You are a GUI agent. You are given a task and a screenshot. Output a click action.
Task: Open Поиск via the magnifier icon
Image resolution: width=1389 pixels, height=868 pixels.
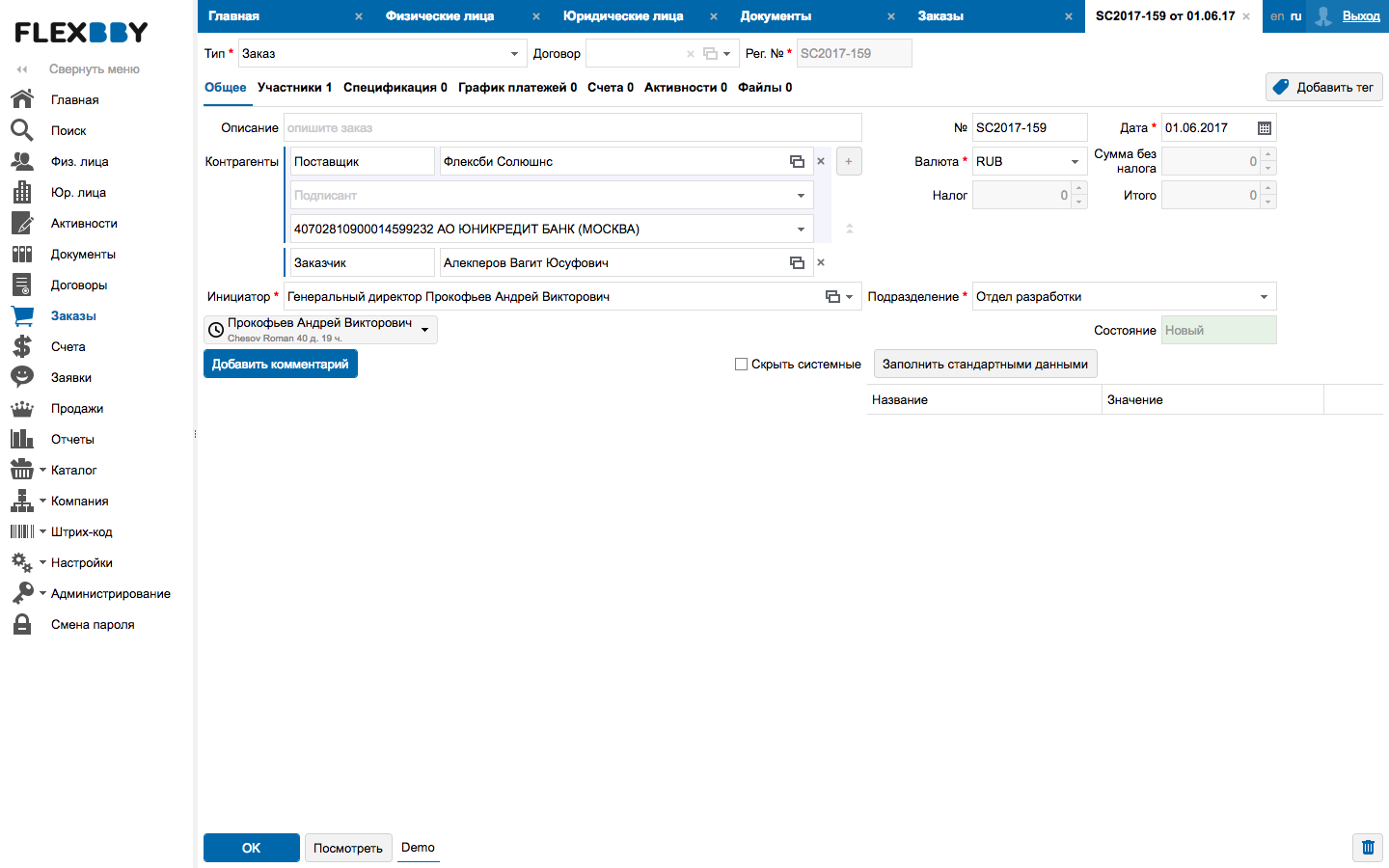click(22, 130)
